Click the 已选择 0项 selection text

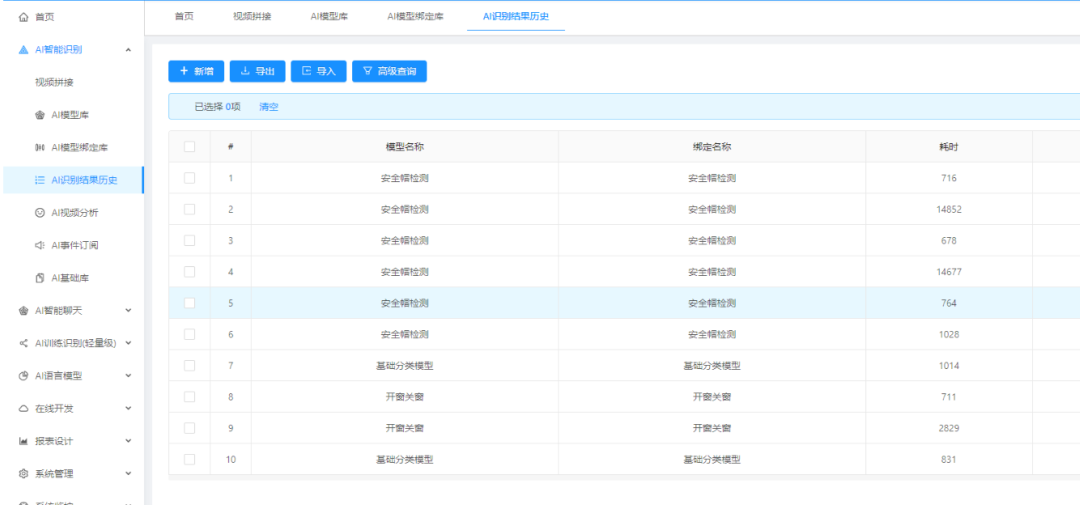pyautogui.click(x=217, y=107)
